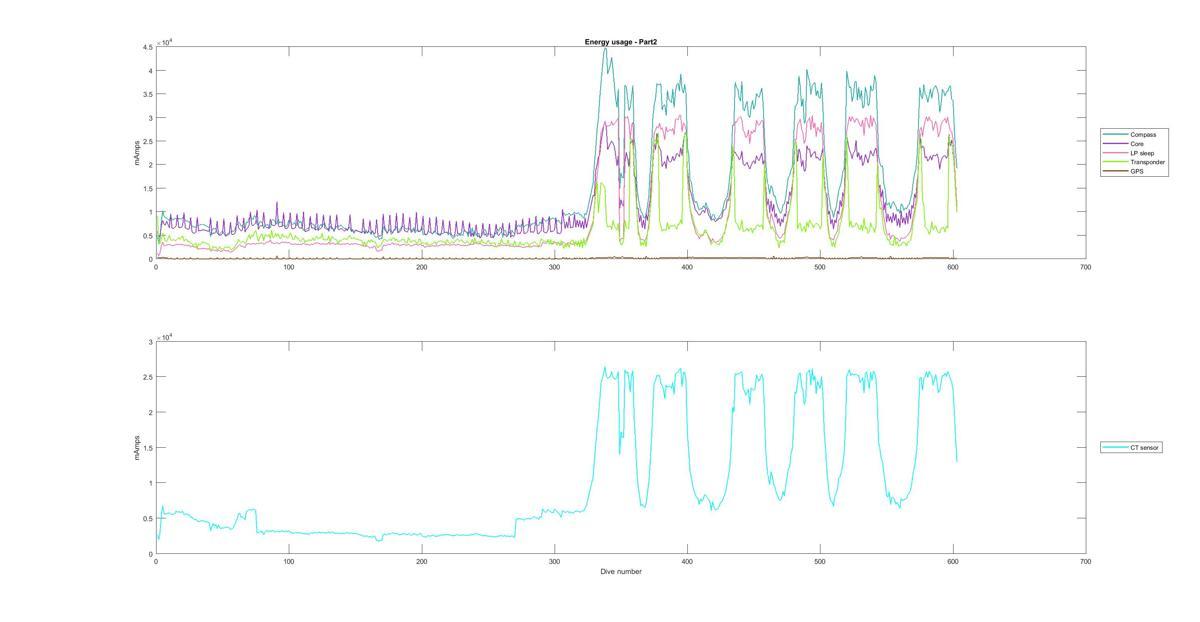1200x622 pixels.
Task: Click the 600 tick on bottom plot x-axis
Action: [953, 562]
